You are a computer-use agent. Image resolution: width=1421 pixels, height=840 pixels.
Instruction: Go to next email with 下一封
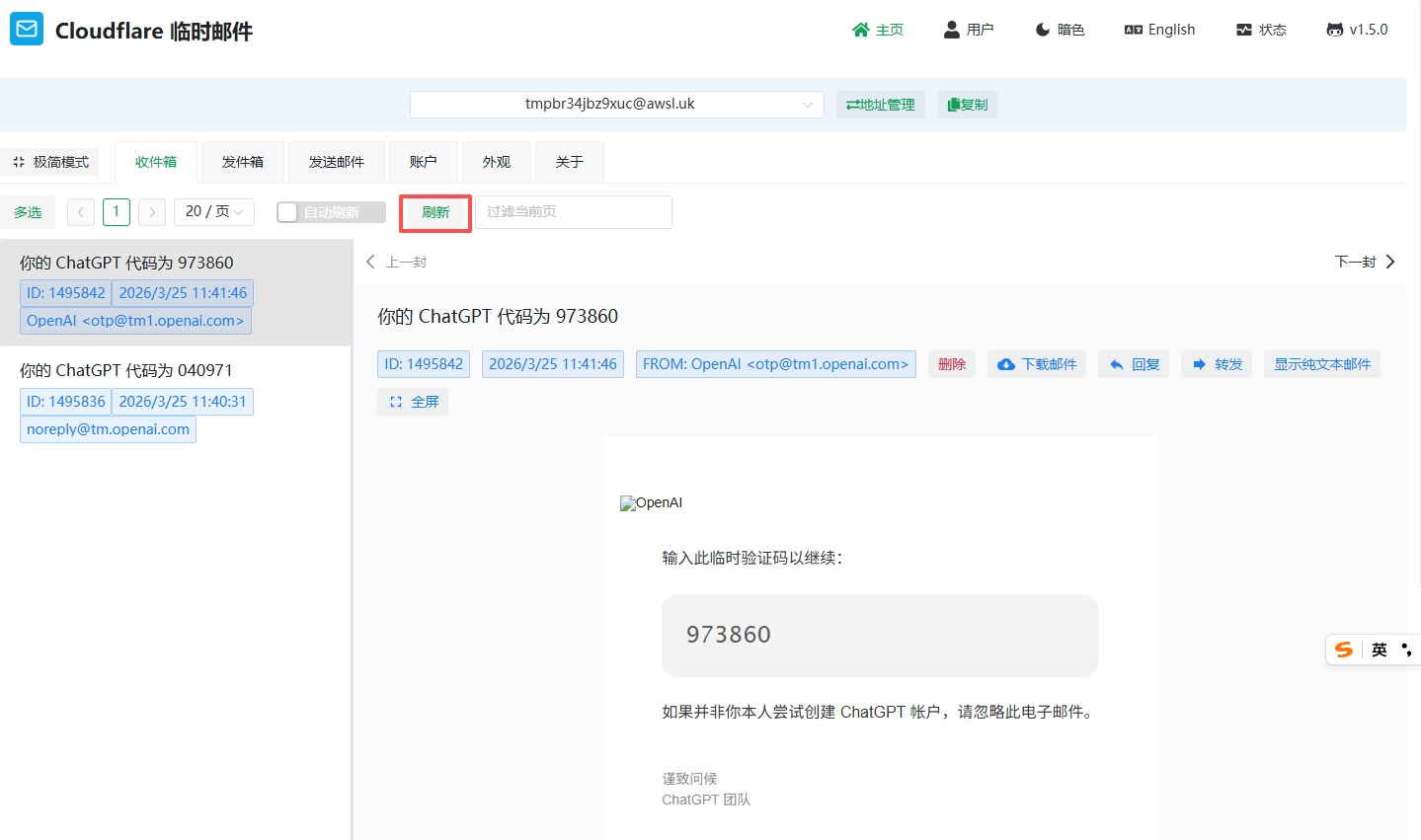pyautogui.click(x=1365, y=262)
